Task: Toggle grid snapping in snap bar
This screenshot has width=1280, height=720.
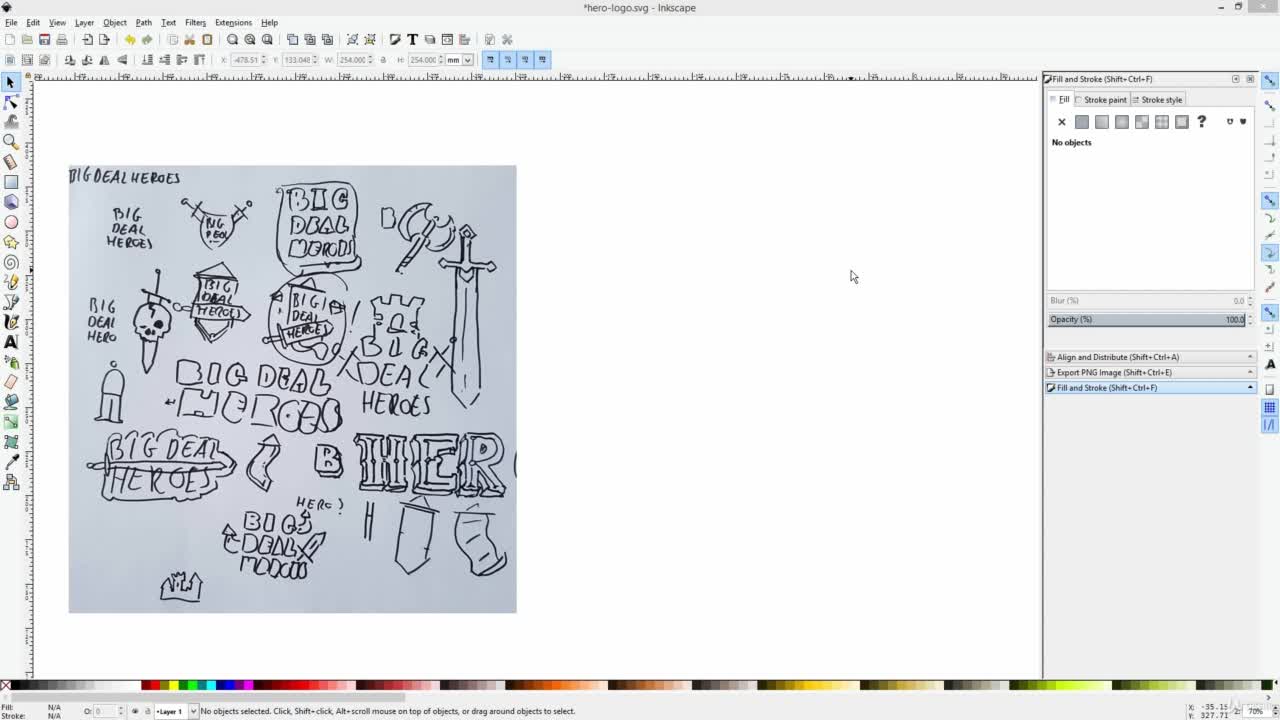Action: (x=1270, y=407)
